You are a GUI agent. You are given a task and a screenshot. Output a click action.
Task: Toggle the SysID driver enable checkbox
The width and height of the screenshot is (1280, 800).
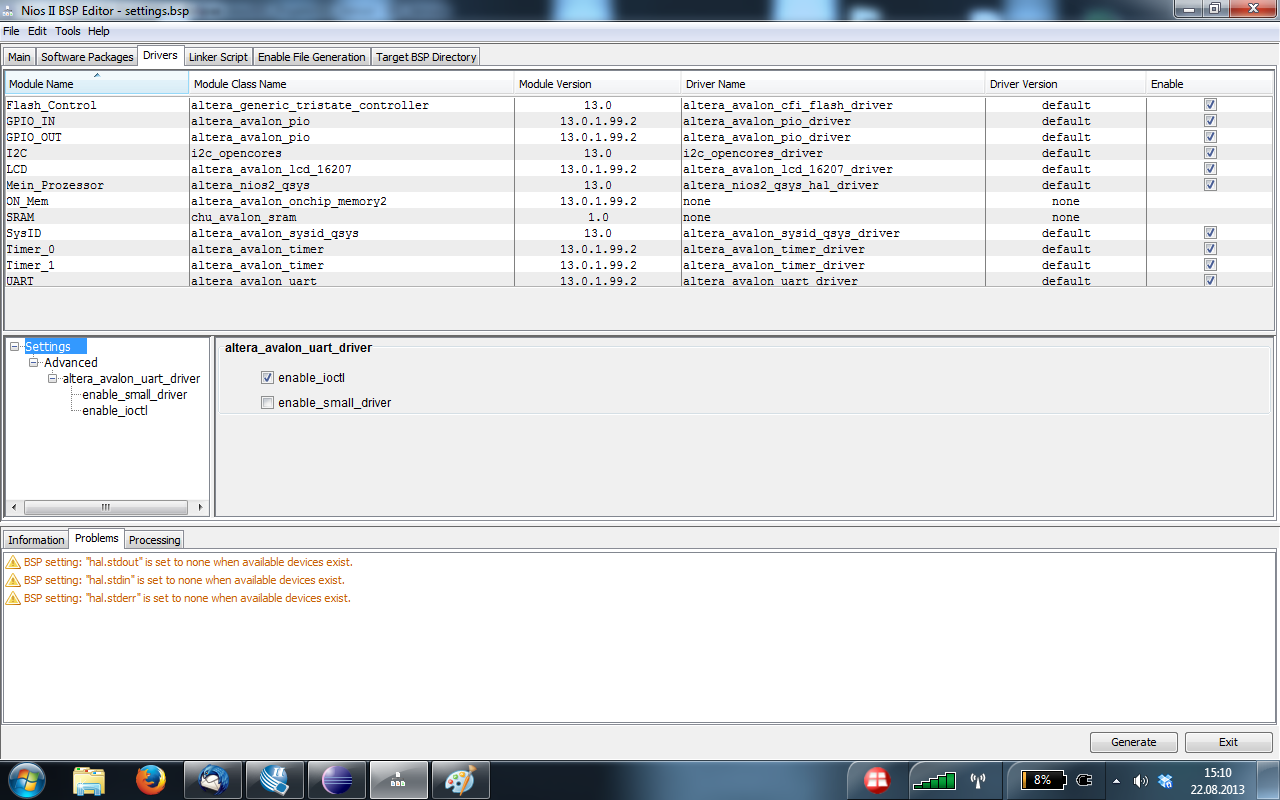1210,233
